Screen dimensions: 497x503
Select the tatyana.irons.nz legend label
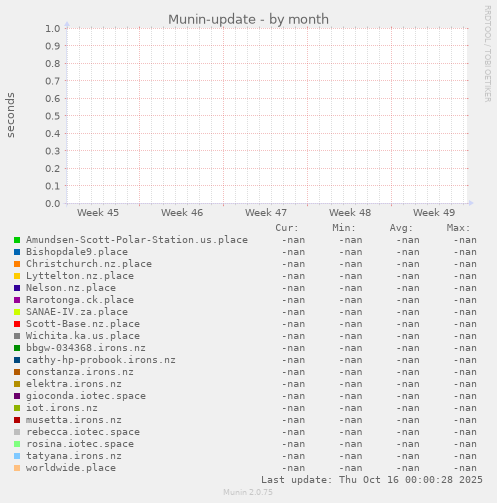[x=74, y=456]
